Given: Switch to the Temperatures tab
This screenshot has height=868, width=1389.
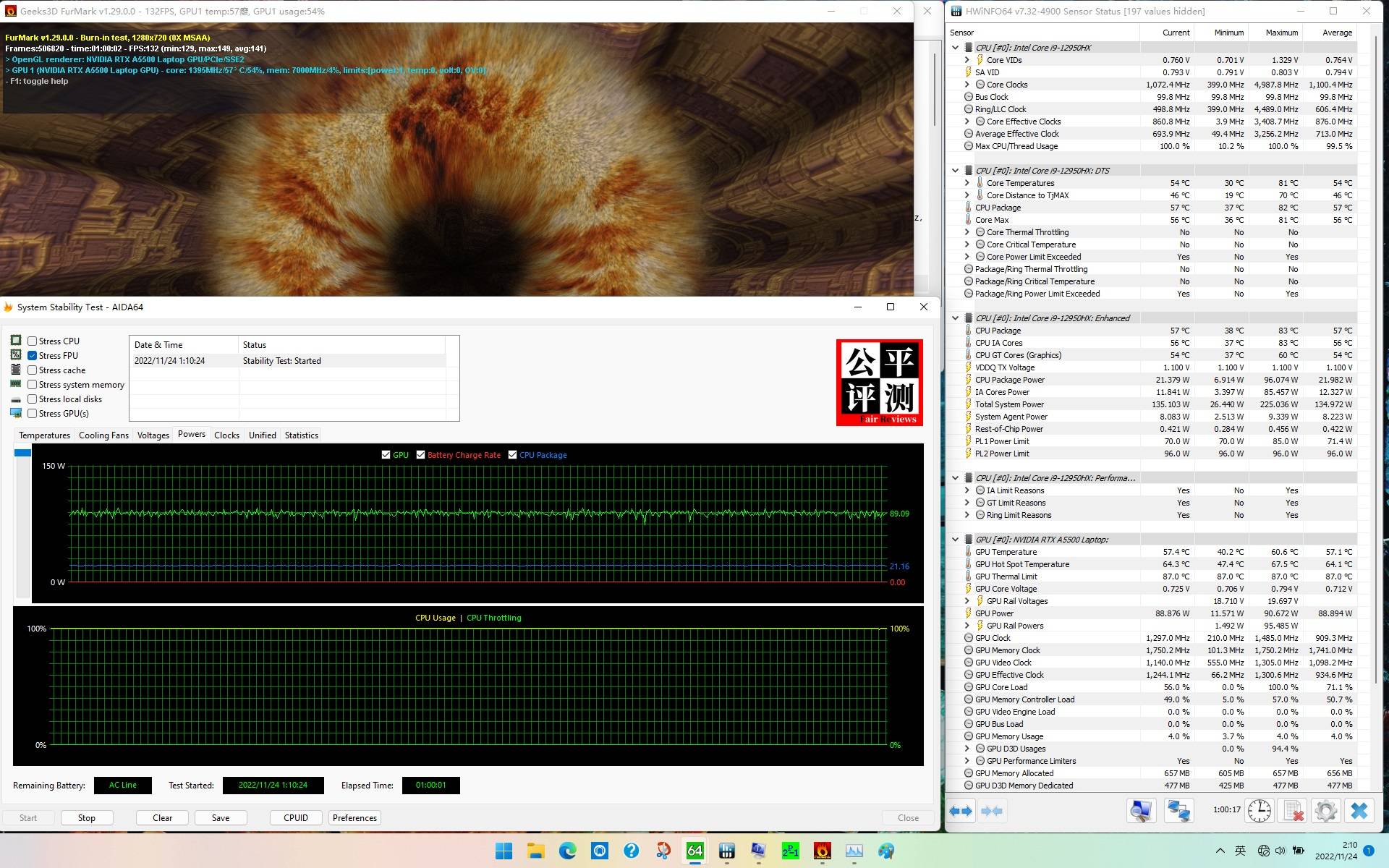Looking at the screenshot, I should [44, 435].
